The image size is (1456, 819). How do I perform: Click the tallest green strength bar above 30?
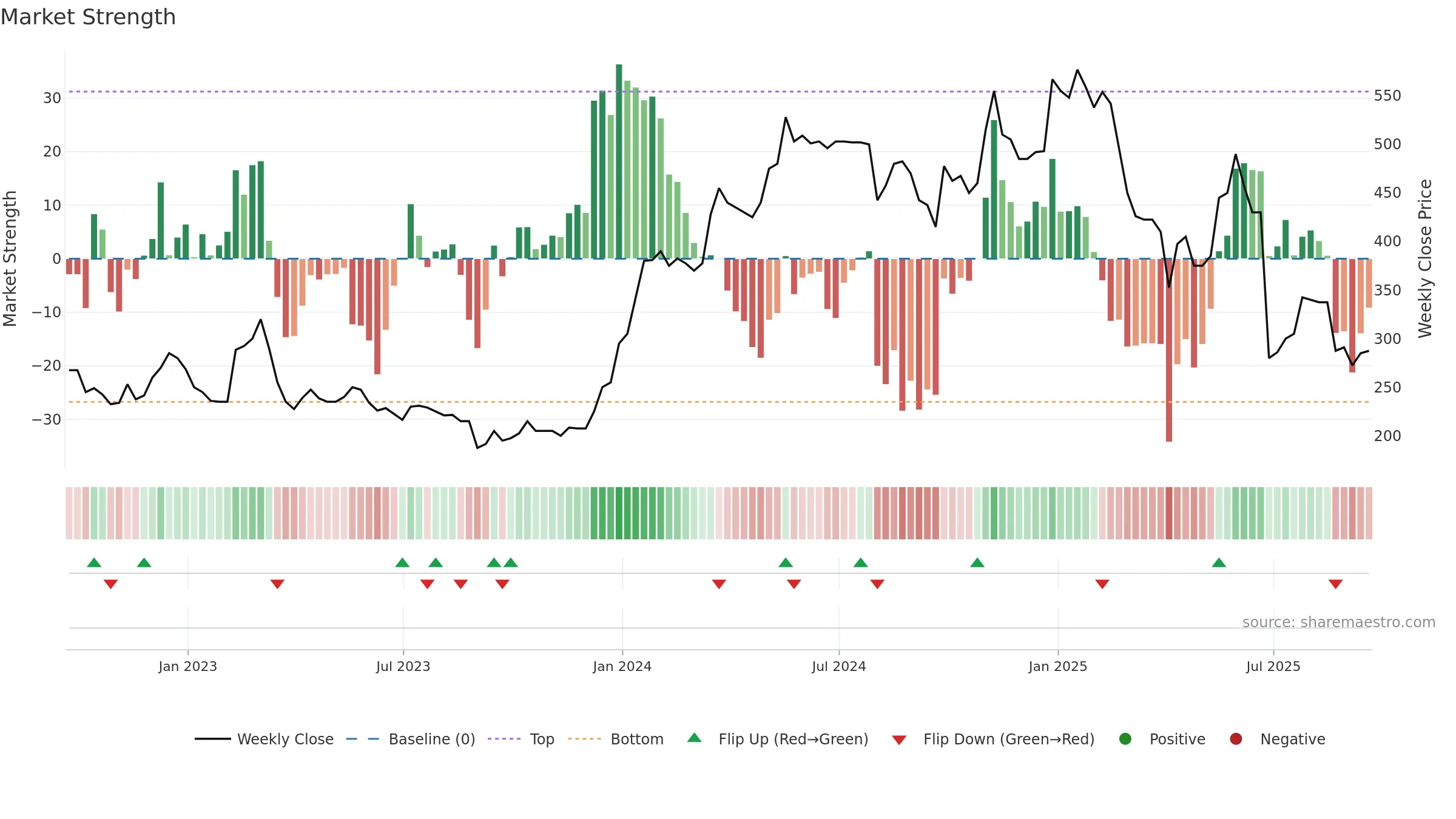[x=619, y=161]
